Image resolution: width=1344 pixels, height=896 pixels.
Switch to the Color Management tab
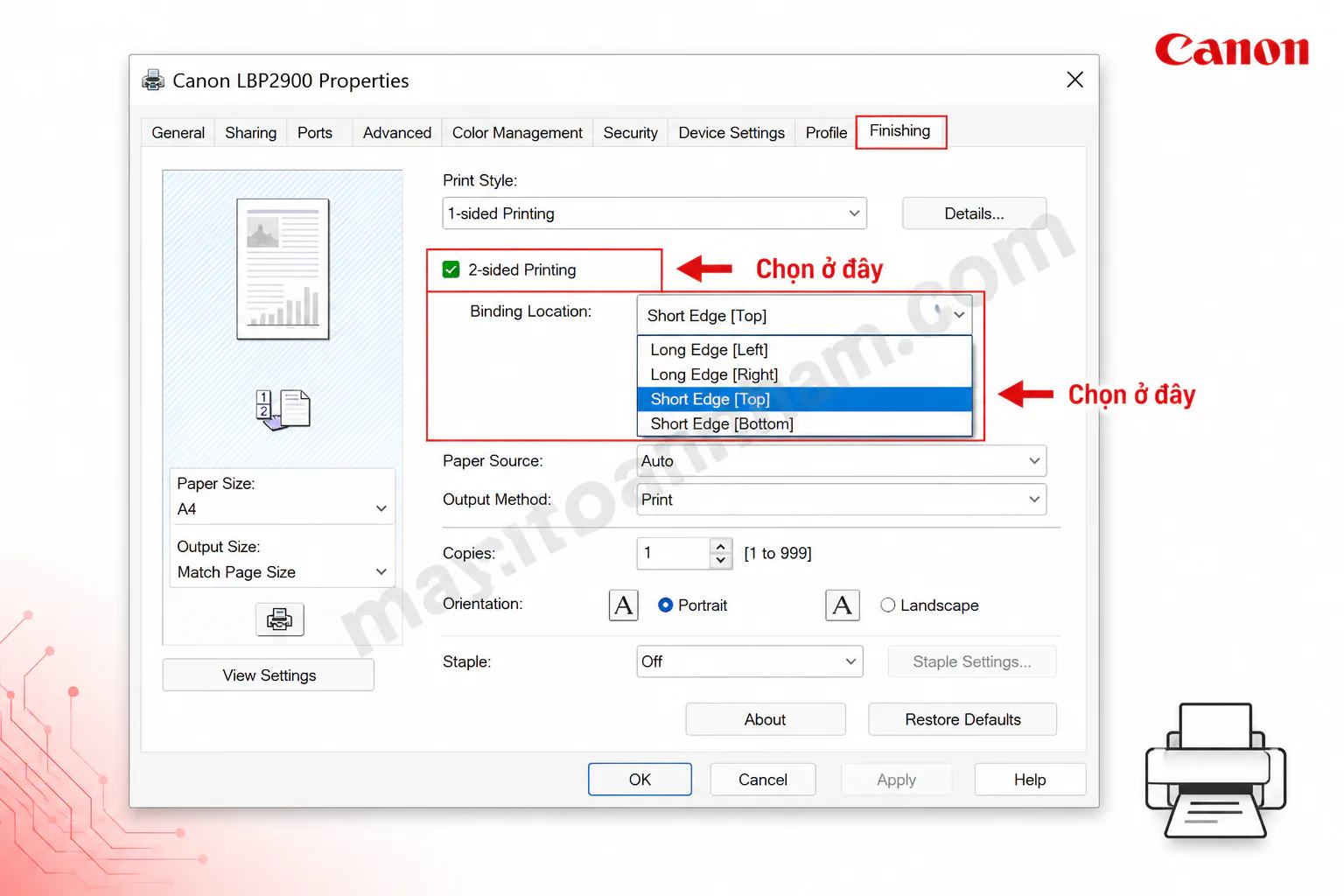point(517,133)
